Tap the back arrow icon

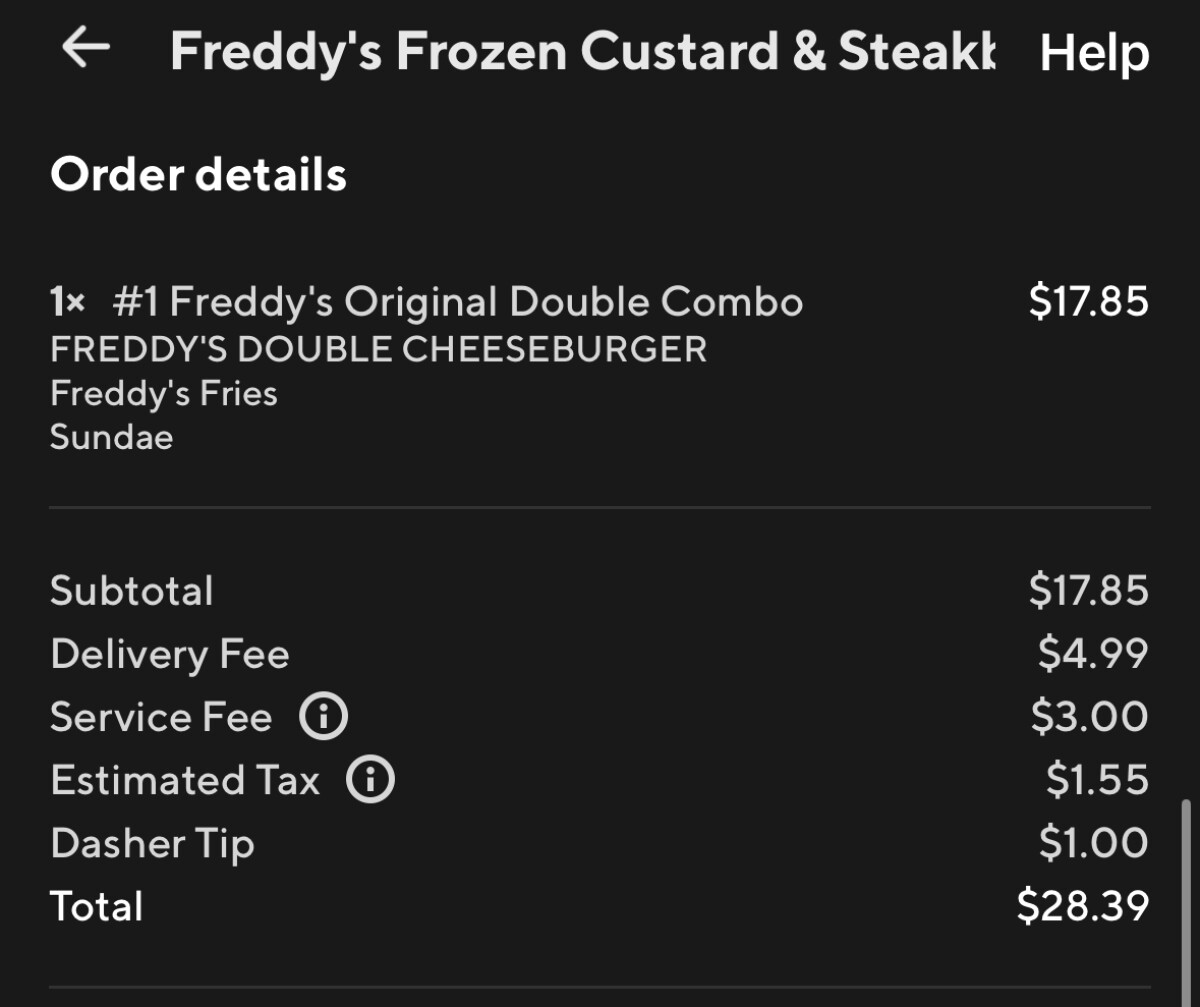click(x=85, y=49)
